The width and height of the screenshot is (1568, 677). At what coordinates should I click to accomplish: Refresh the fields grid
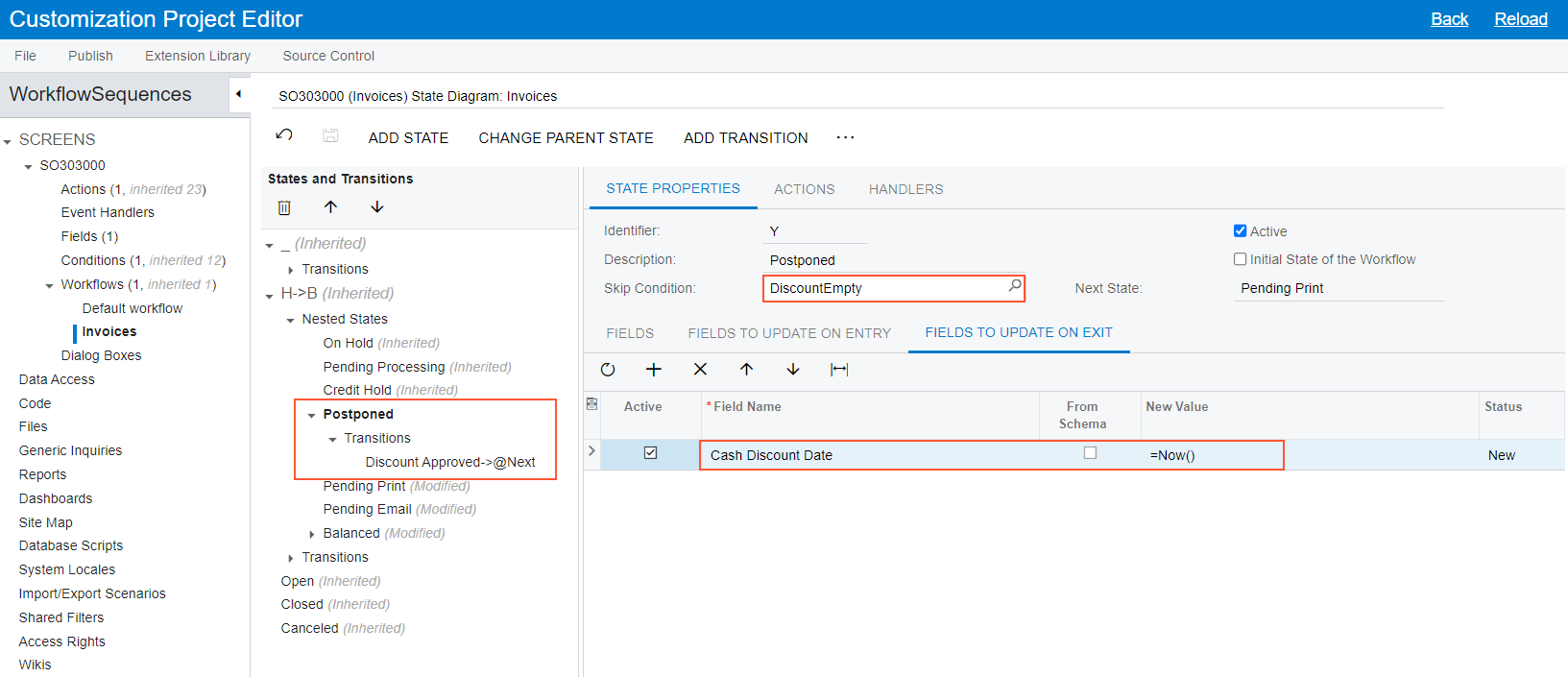[x=608, y=370]
